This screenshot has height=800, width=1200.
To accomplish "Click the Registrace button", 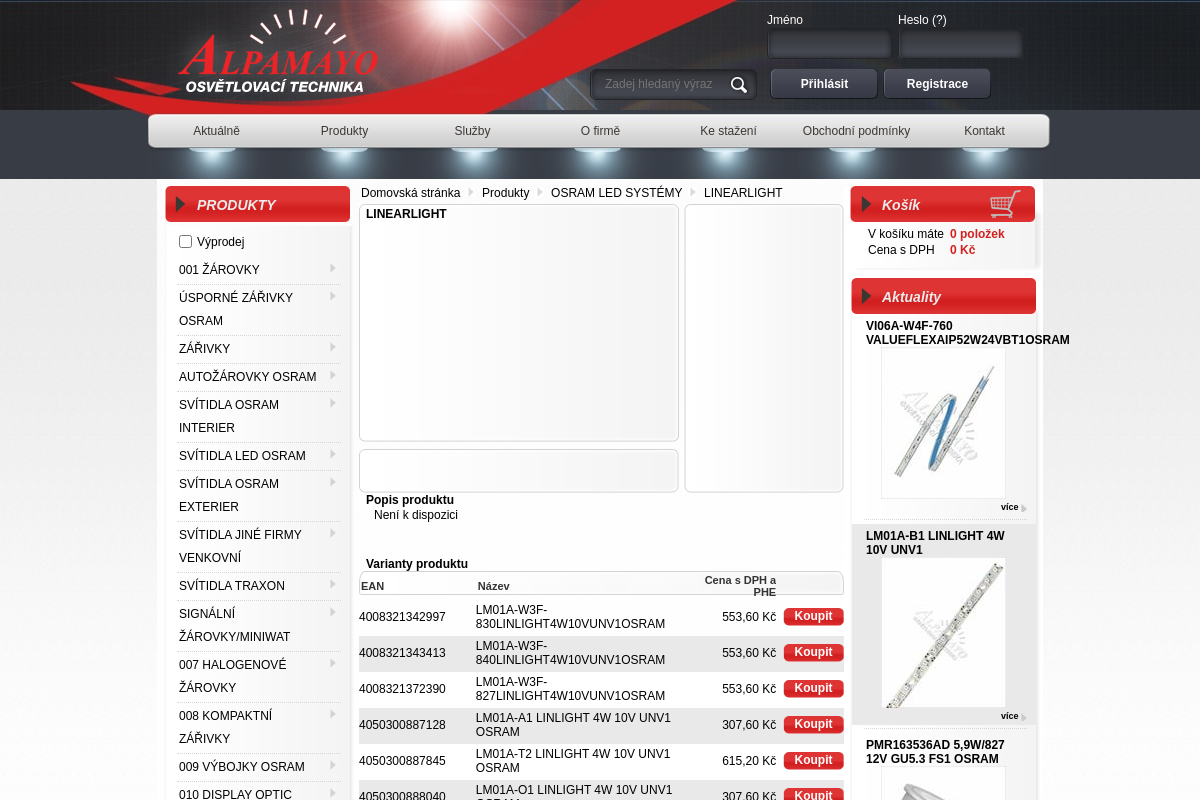I will click(937, 84).
